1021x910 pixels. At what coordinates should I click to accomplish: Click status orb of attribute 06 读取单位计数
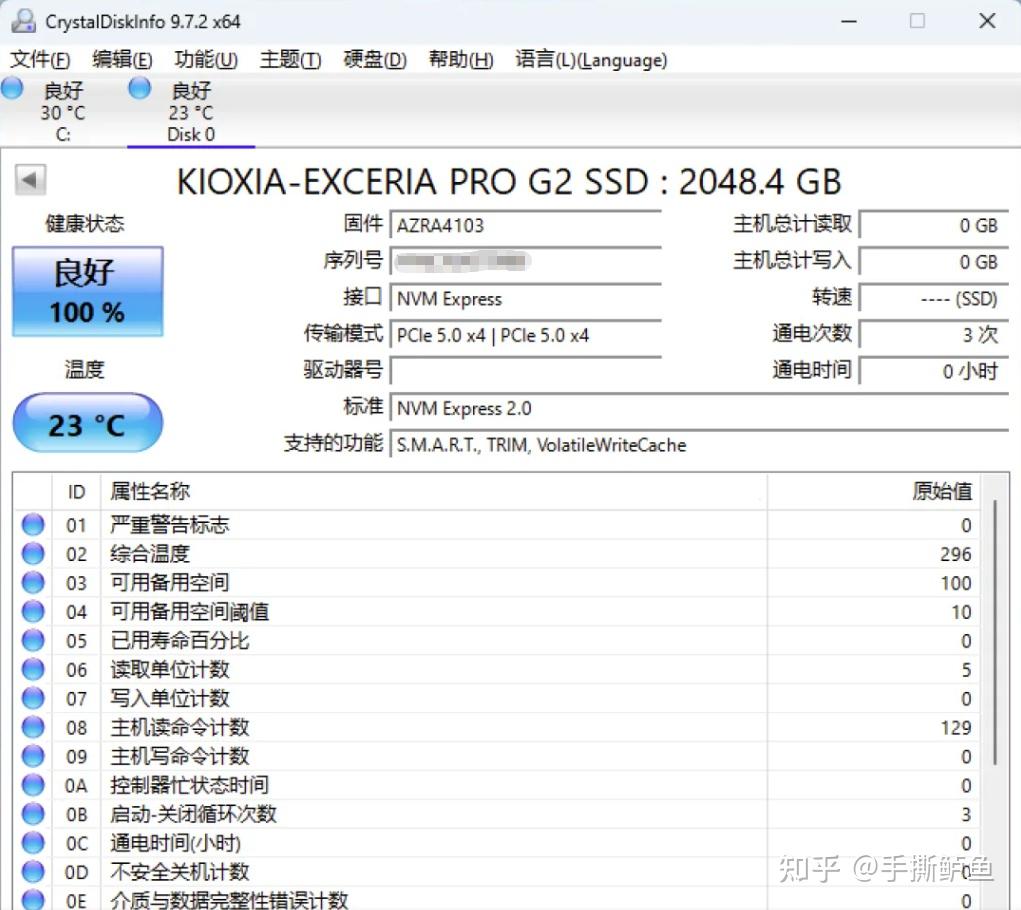[x=33, y=669]
